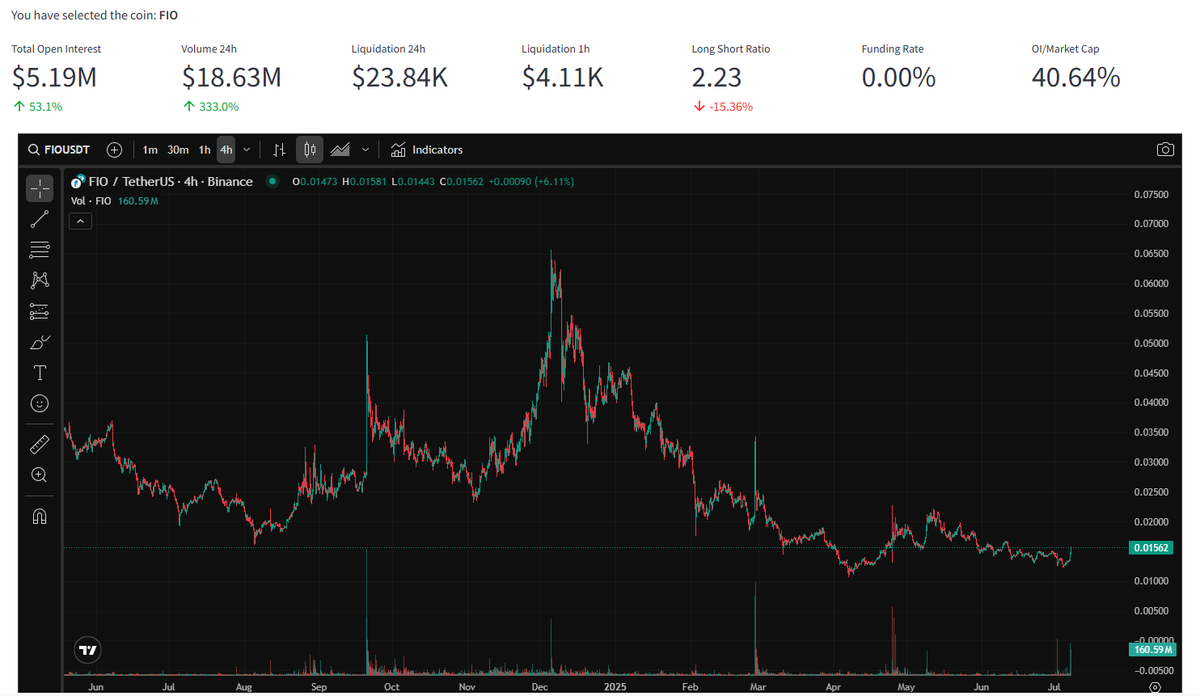Click the 0.00% Funding Rate value
The height and width of the screenshot is (696, 1200).
coord(899,77)
